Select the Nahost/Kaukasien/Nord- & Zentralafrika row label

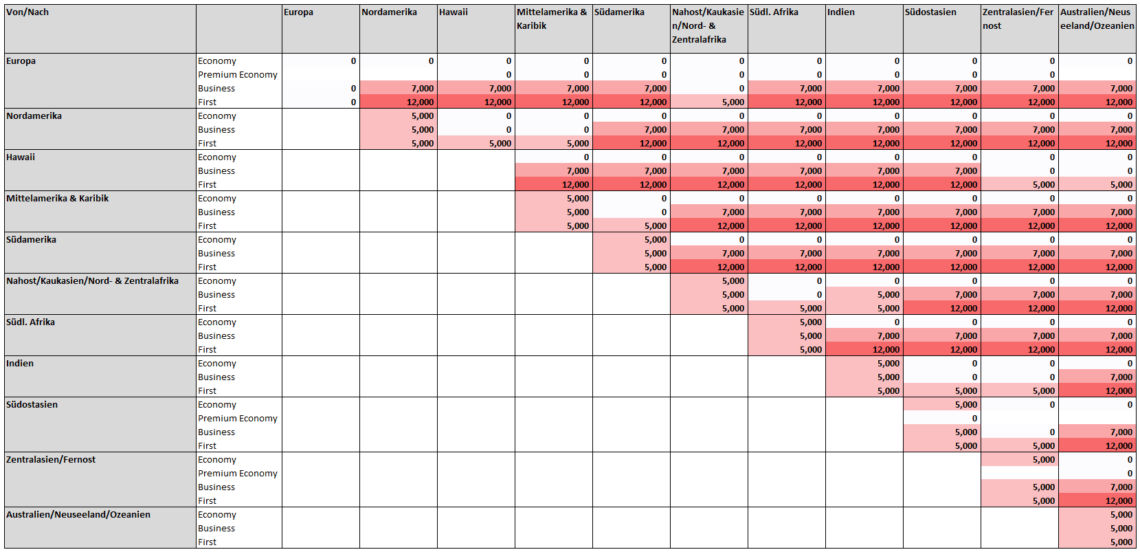[100, 281]
